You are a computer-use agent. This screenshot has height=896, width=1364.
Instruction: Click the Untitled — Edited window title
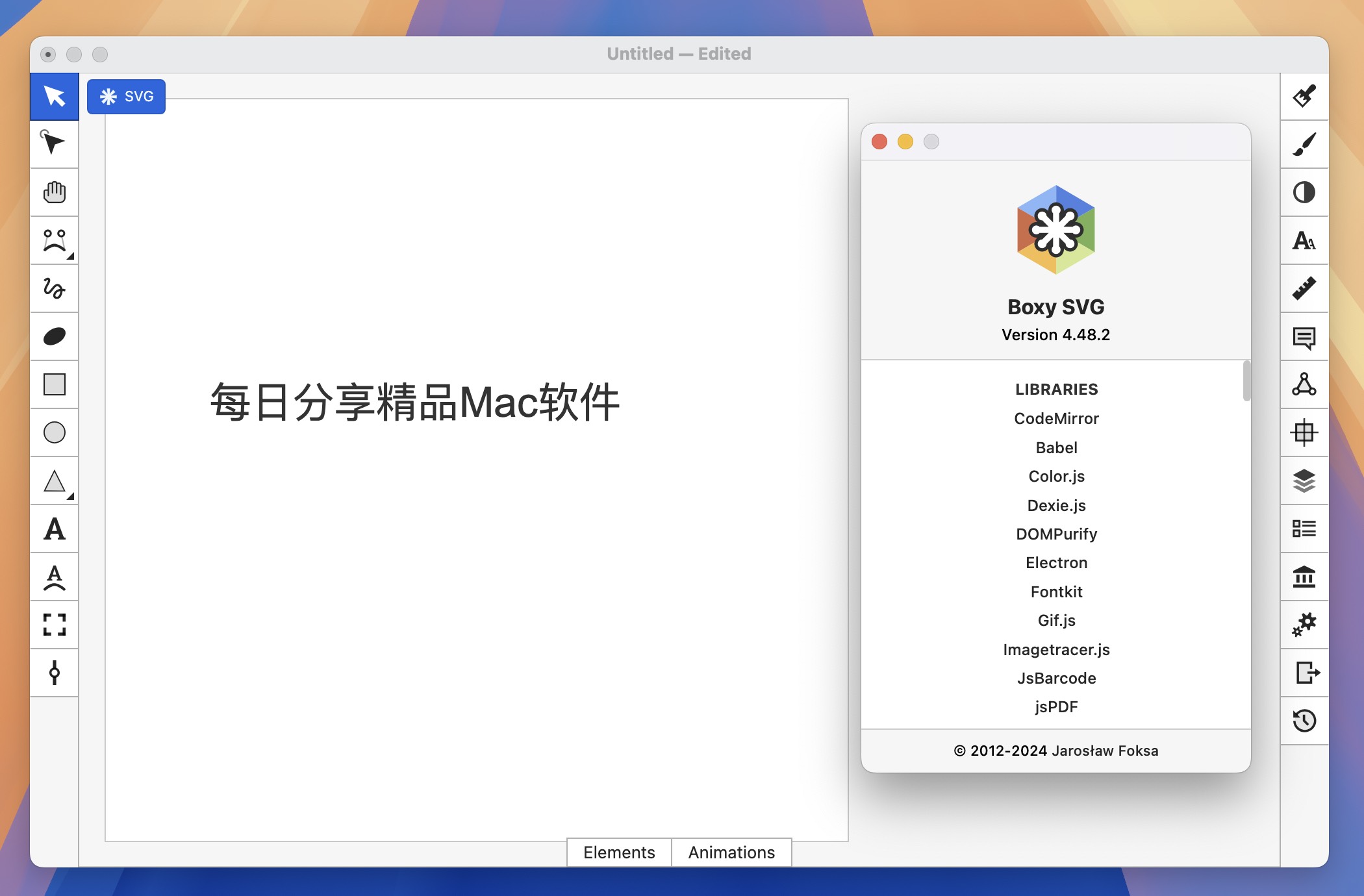point(679,54)
